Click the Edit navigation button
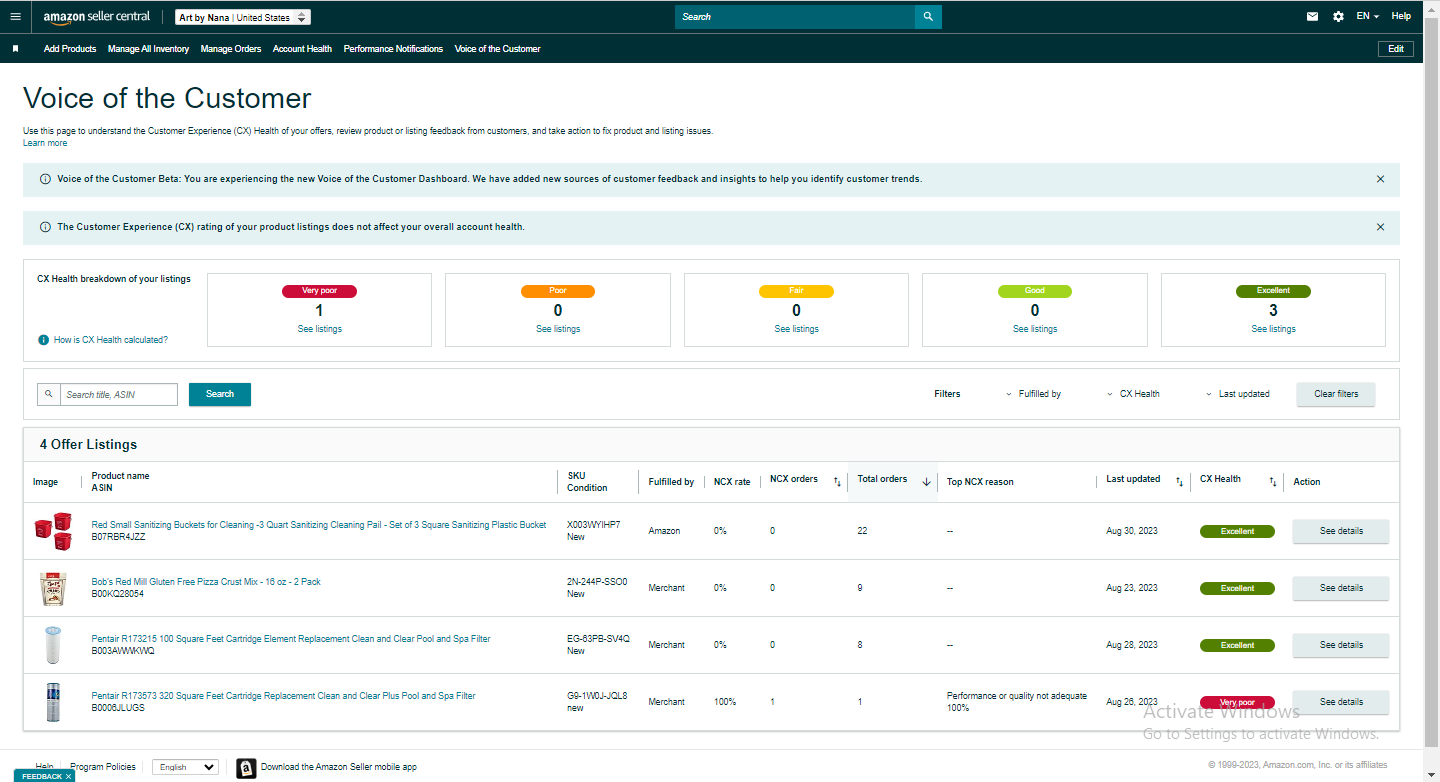Image resolution: width=1440 pixels, height=782 pixels. [x=1396, y=49]
